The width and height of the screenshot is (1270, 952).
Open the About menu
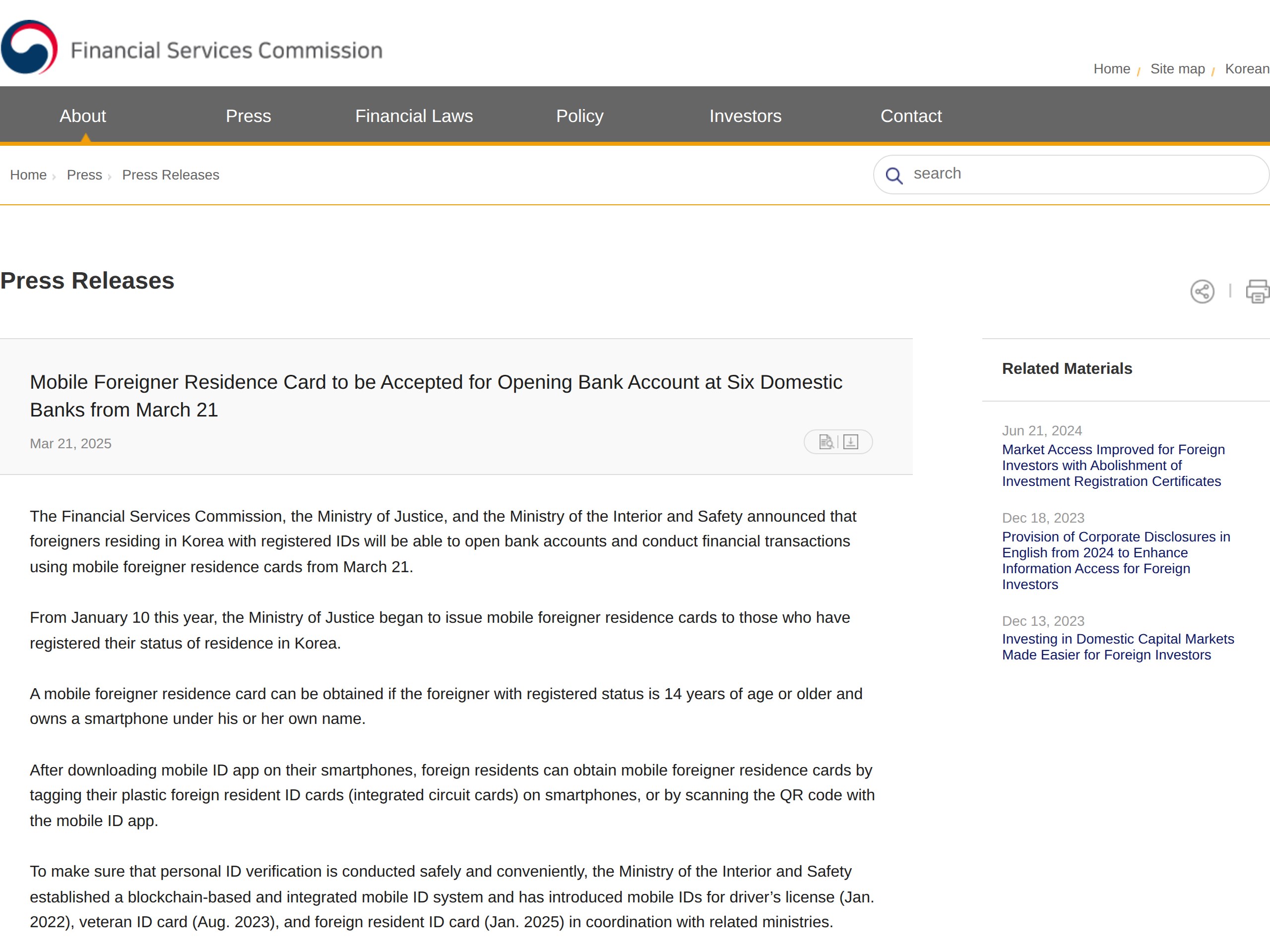[83, 116]
